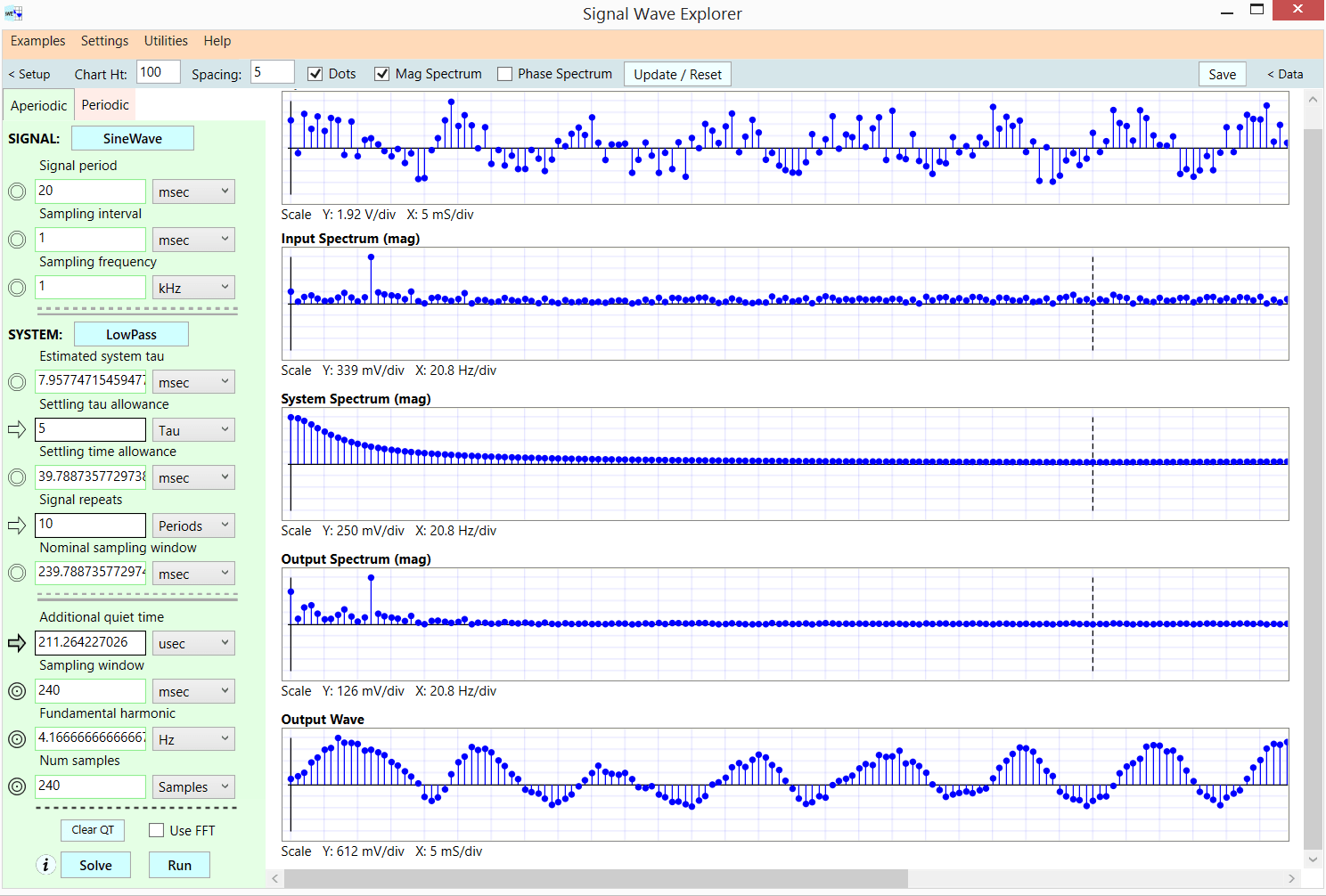Open the kHz units dropdown

point(193,287)
